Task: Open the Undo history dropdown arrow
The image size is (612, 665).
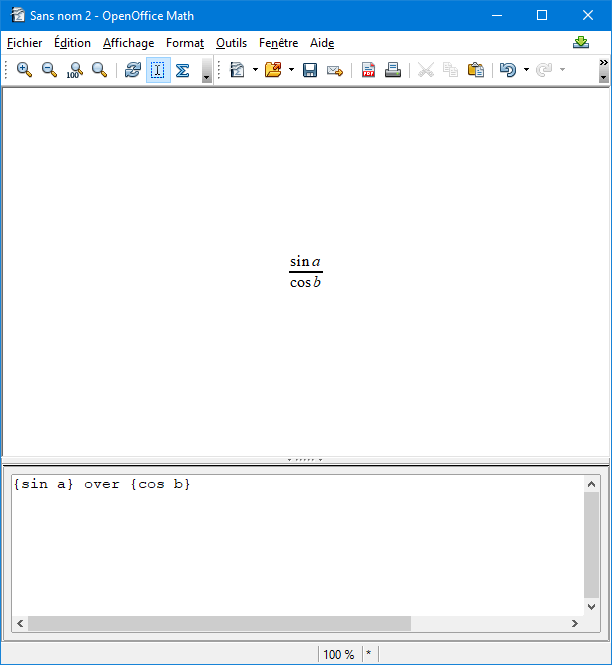Action: (526, 70)
